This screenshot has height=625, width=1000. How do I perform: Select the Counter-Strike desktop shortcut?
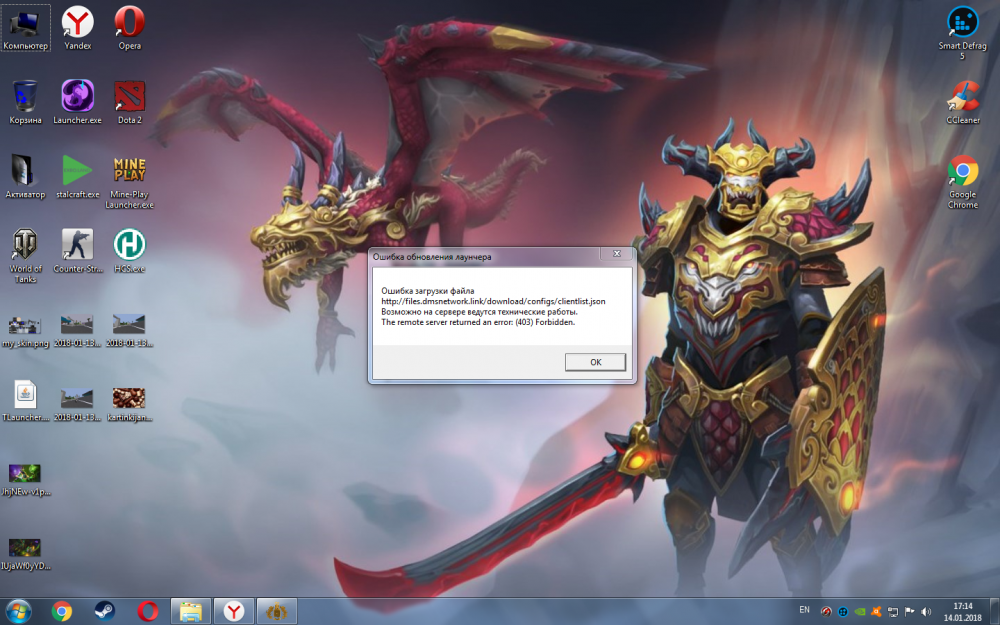pos(78,245)
